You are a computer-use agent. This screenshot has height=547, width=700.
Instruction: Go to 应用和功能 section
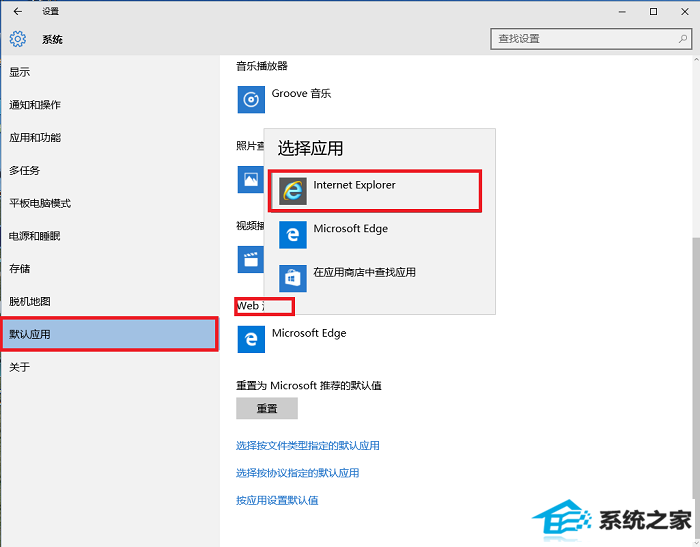point(109,138)
